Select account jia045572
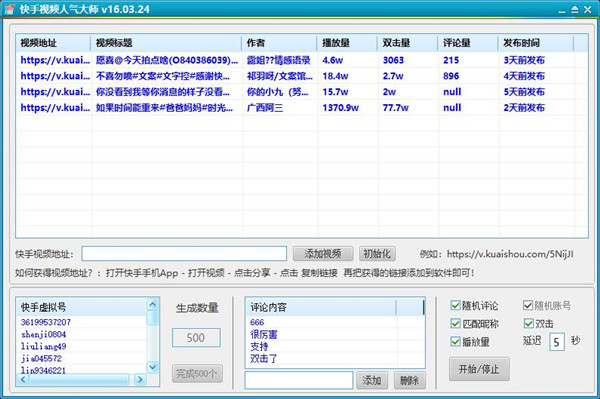The width and height of the screenshot is (600, 399). (41, 358)
